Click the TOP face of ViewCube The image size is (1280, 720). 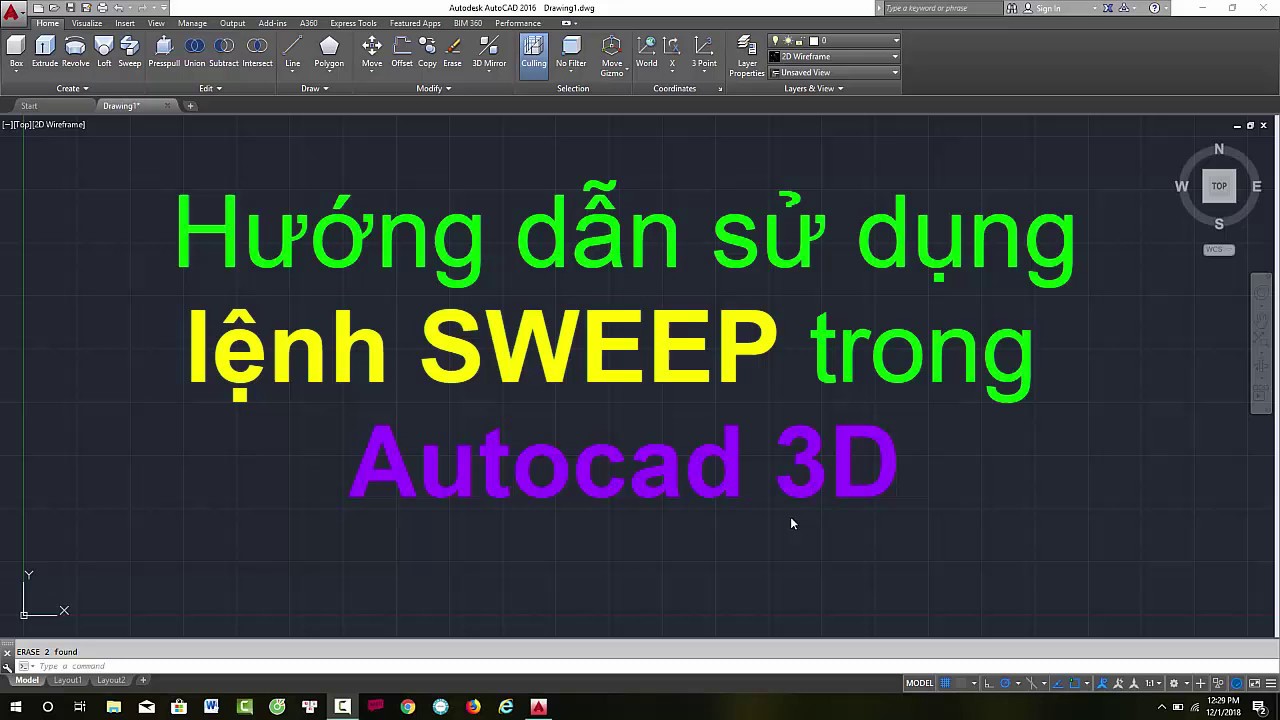pyautogui.click(x=1219, y=186)
